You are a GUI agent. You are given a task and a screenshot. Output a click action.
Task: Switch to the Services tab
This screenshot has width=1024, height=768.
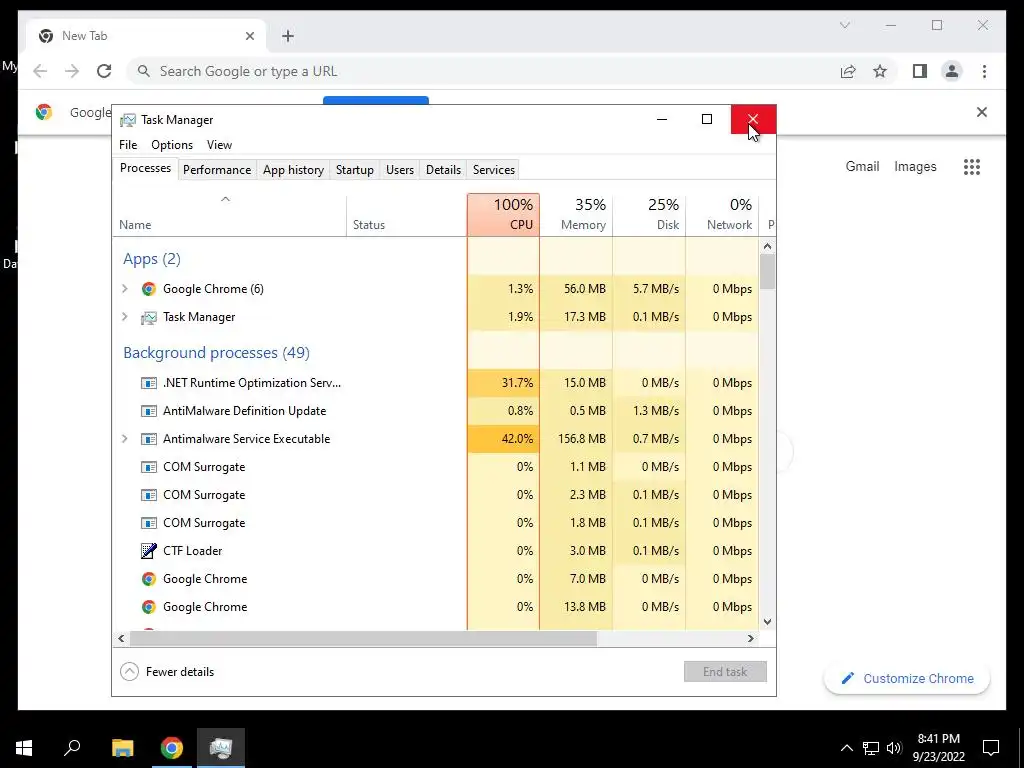pyautogui.click(x=494, y=170)
